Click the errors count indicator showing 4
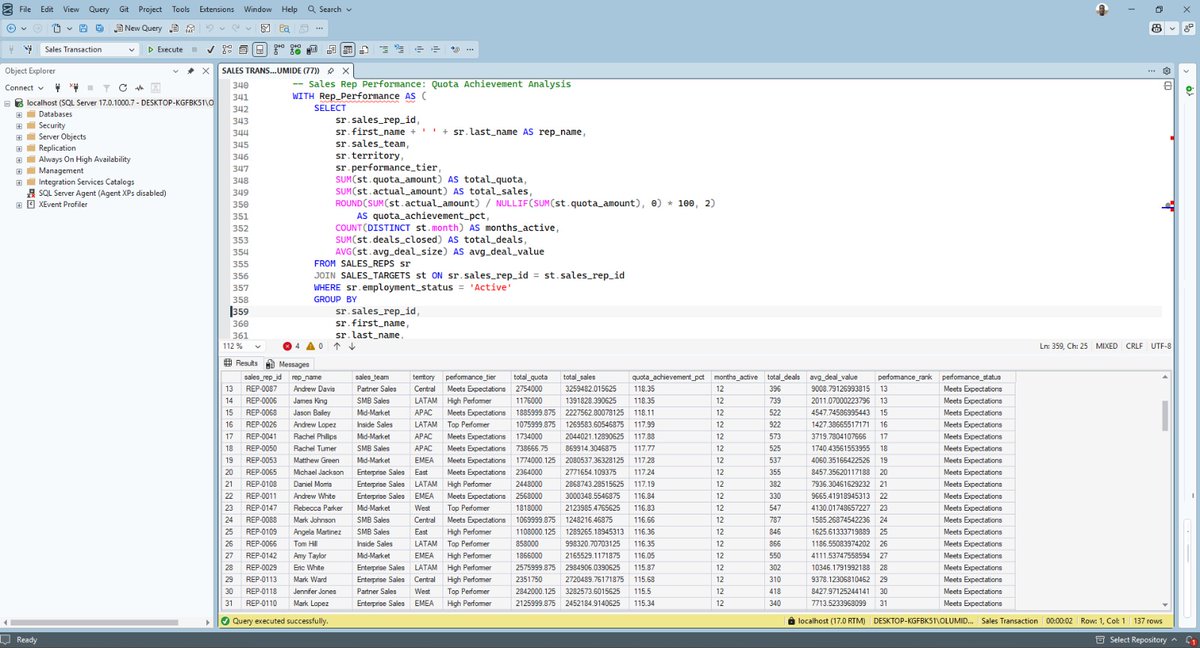The image size is (1200, 648). click(x=292, y=346)
